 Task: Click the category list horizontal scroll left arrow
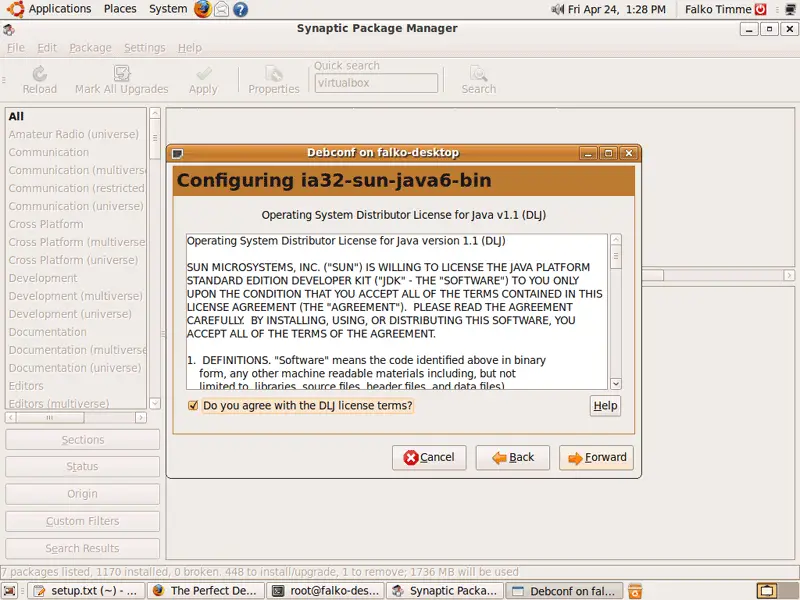(x=11, y=417)
